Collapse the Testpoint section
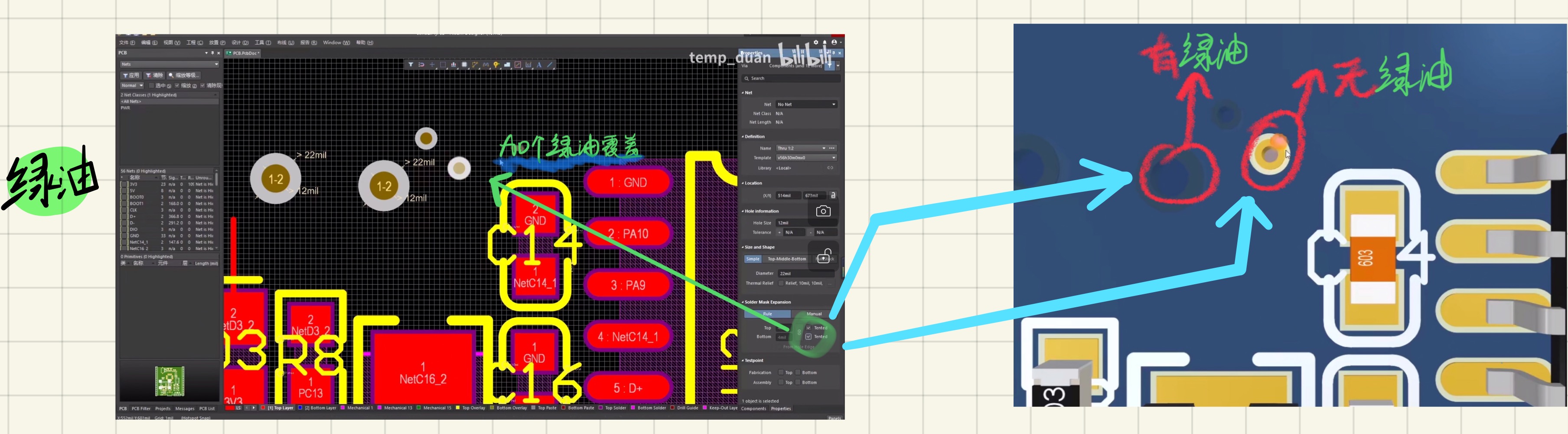This screenshot has height=434, width=1568. [x=743, y=361]
